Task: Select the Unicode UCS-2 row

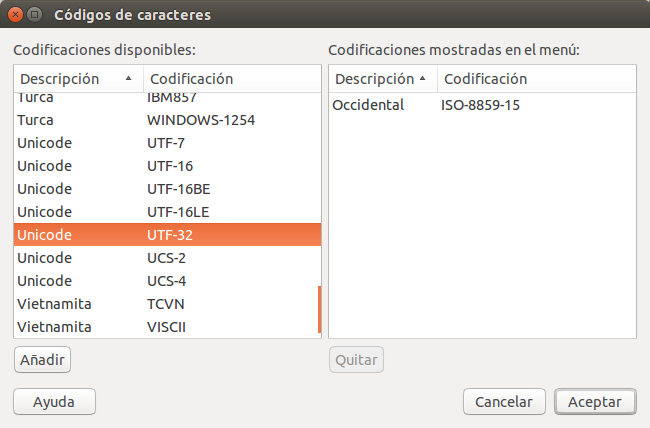Action: (x=166, y=258)
